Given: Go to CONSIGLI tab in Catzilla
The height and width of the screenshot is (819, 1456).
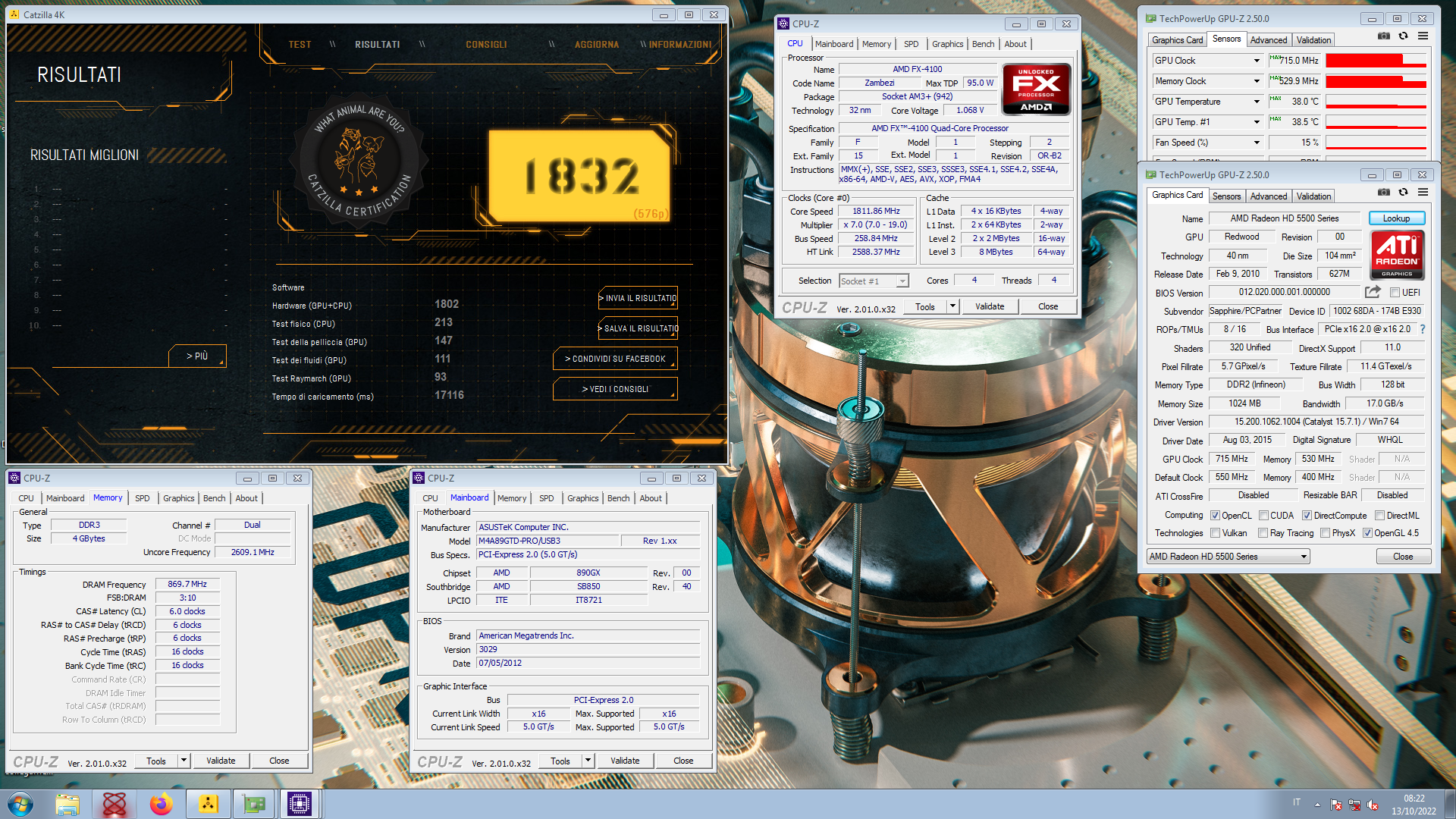Looking at the screenshot, I should click(486, 45).
